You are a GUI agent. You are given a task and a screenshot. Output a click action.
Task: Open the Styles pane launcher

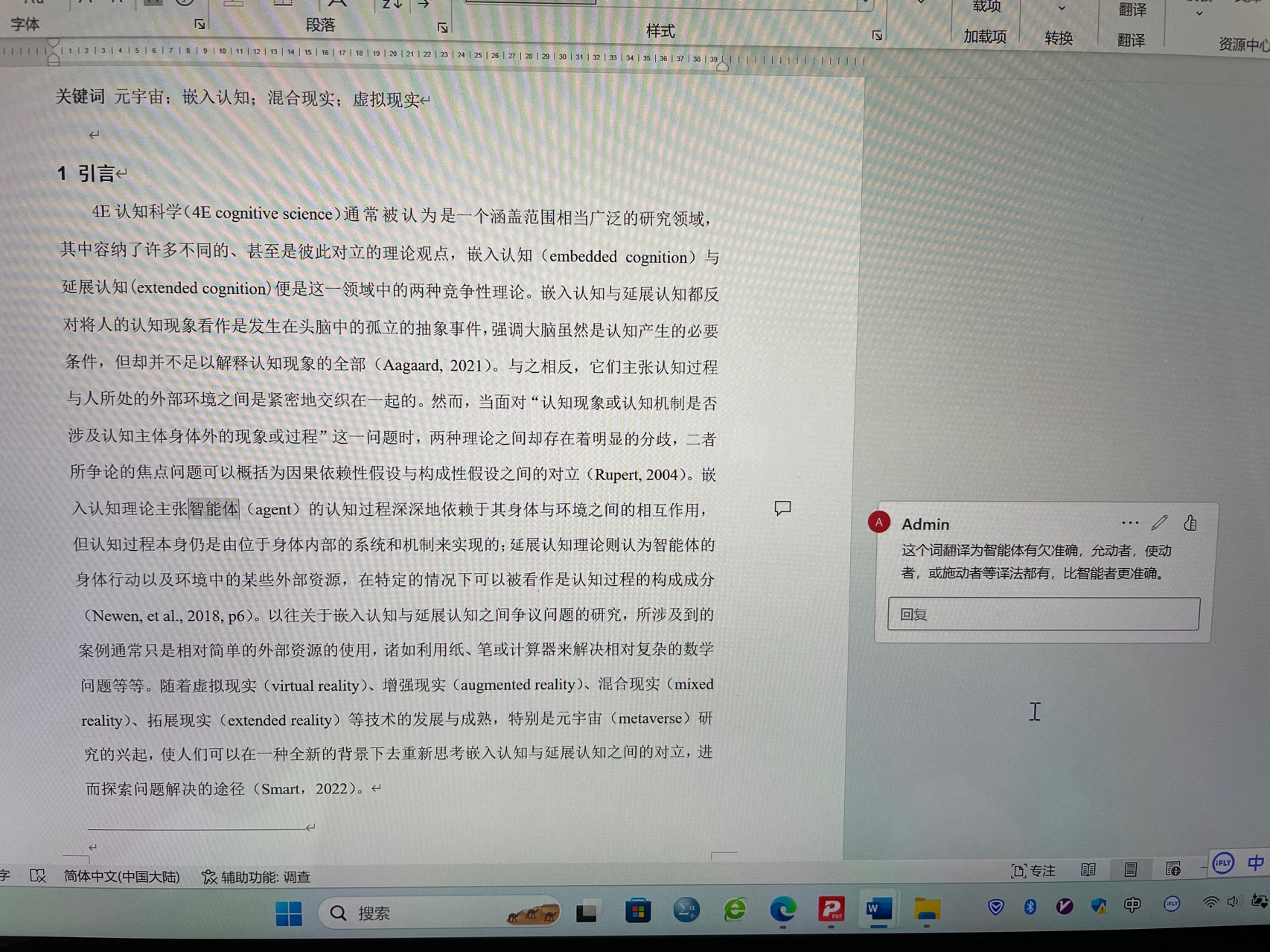click(x=877, y=35)
